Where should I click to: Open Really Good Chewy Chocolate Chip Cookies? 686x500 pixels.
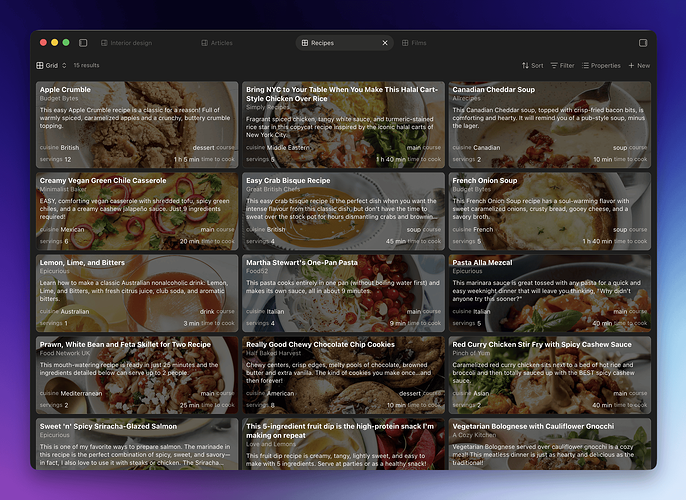[x=320, y=344]
